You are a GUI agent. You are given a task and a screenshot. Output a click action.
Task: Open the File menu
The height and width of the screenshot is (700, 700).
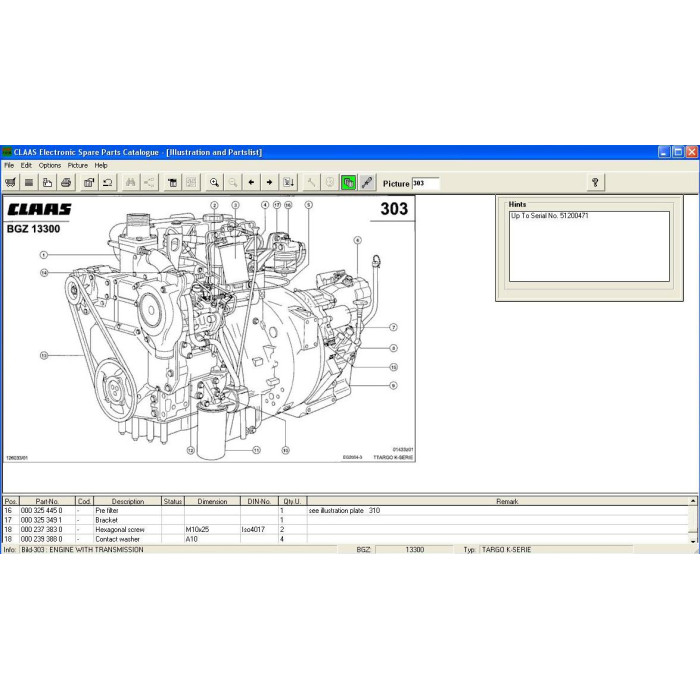pyautogui.click(x=9, y=165)
